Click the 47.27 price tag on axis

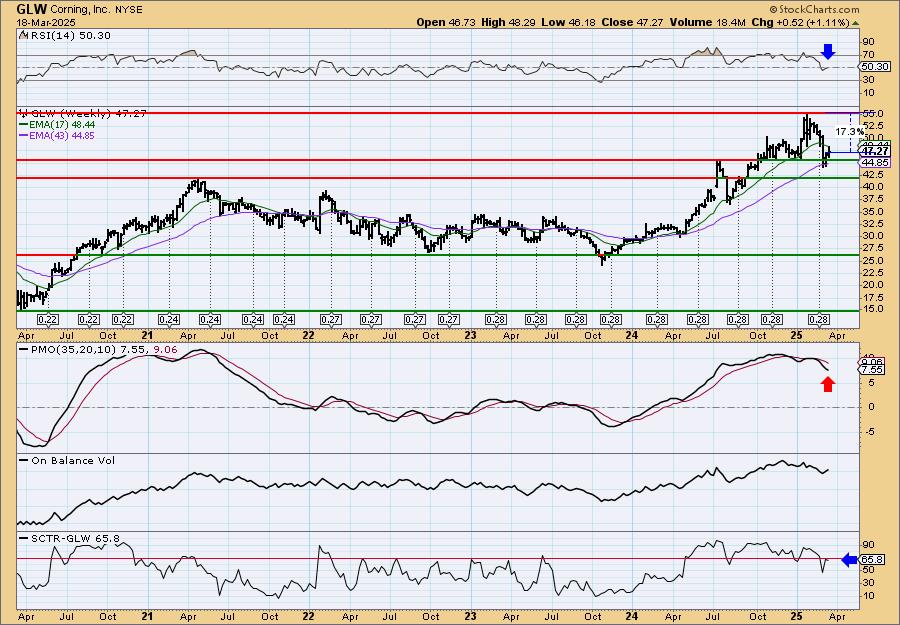point(876,152)
